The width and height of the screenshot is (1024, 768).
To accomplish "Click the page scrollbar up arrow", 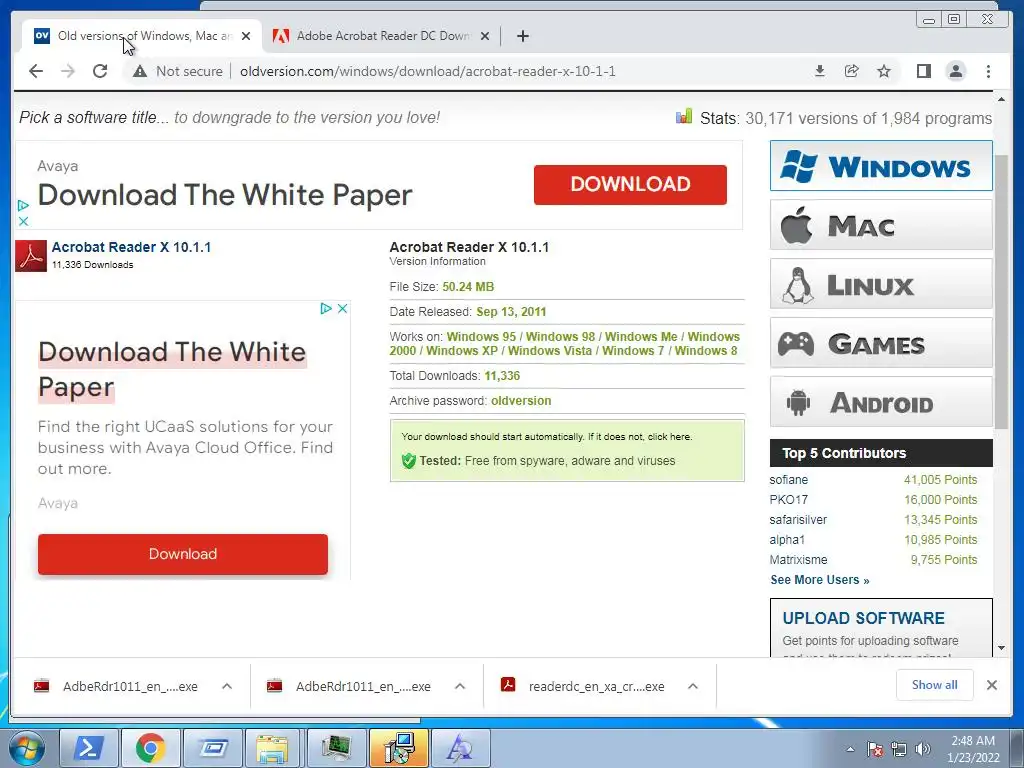I will pos(1001,99).
